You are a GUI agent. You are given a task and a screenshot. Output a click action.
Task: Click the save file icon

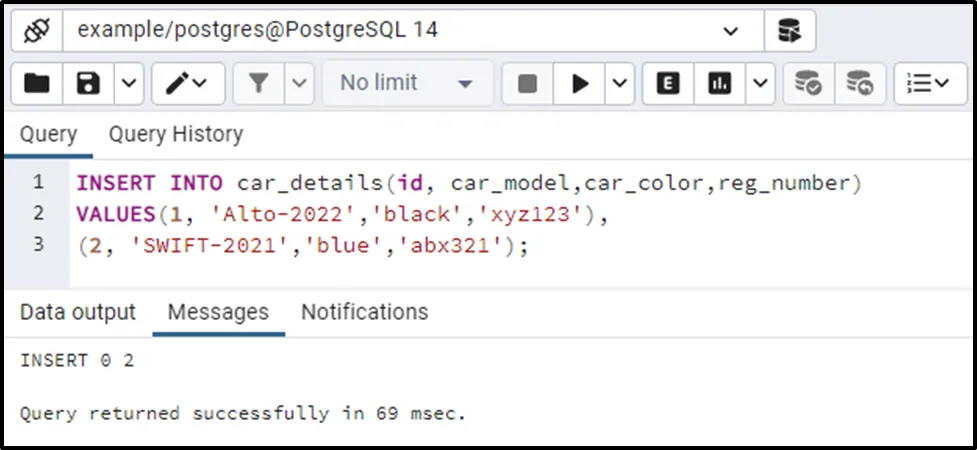(x=88, y=83)
